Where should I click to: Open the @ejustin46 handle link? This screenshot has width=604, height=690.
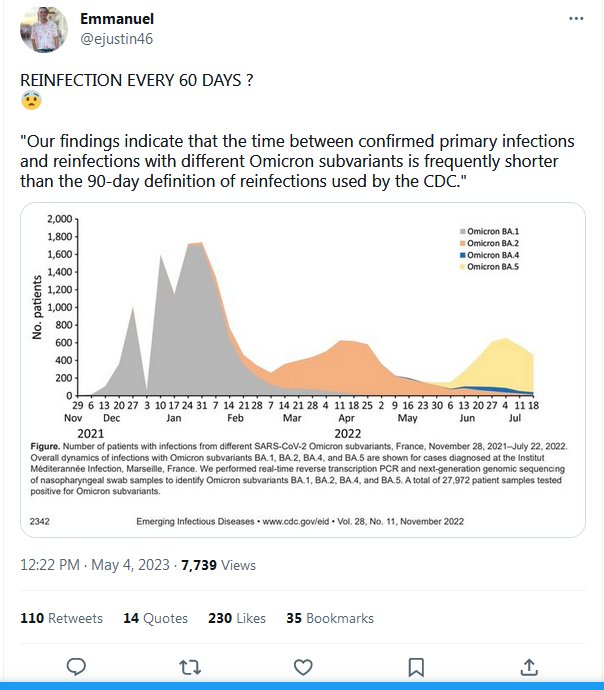pyautogui.click(x=117, y=39)
